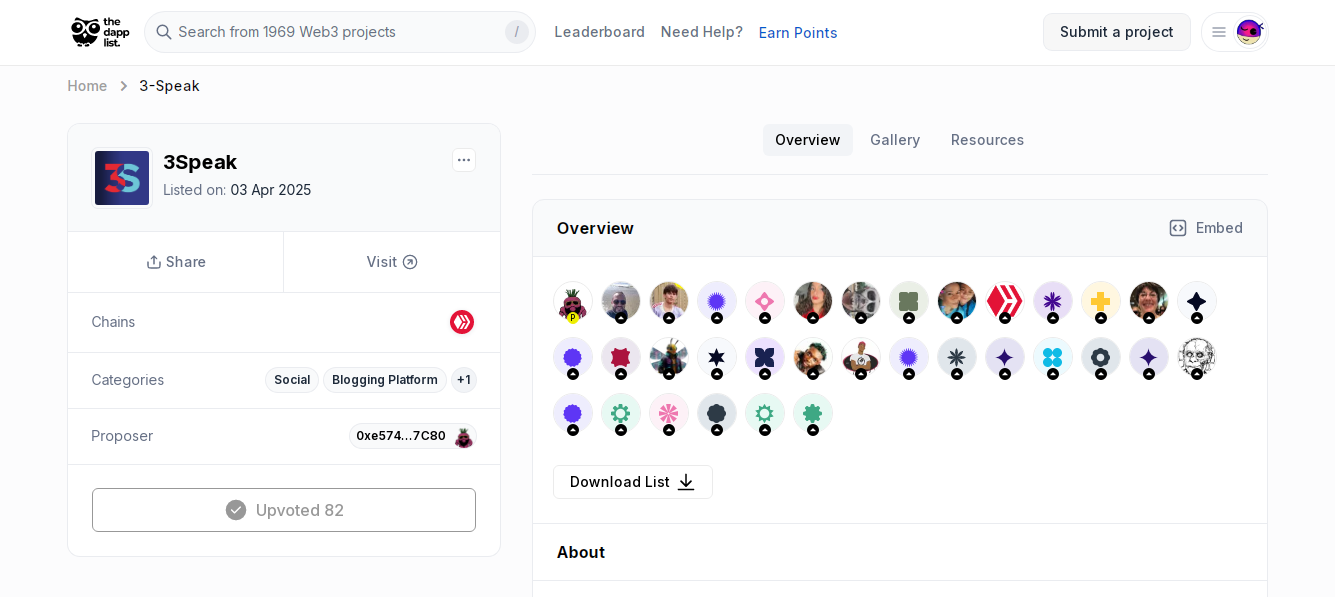1335x597 pixels.
Task: Click radish avatar with yellow P badge
Action: tap(573, 301)
